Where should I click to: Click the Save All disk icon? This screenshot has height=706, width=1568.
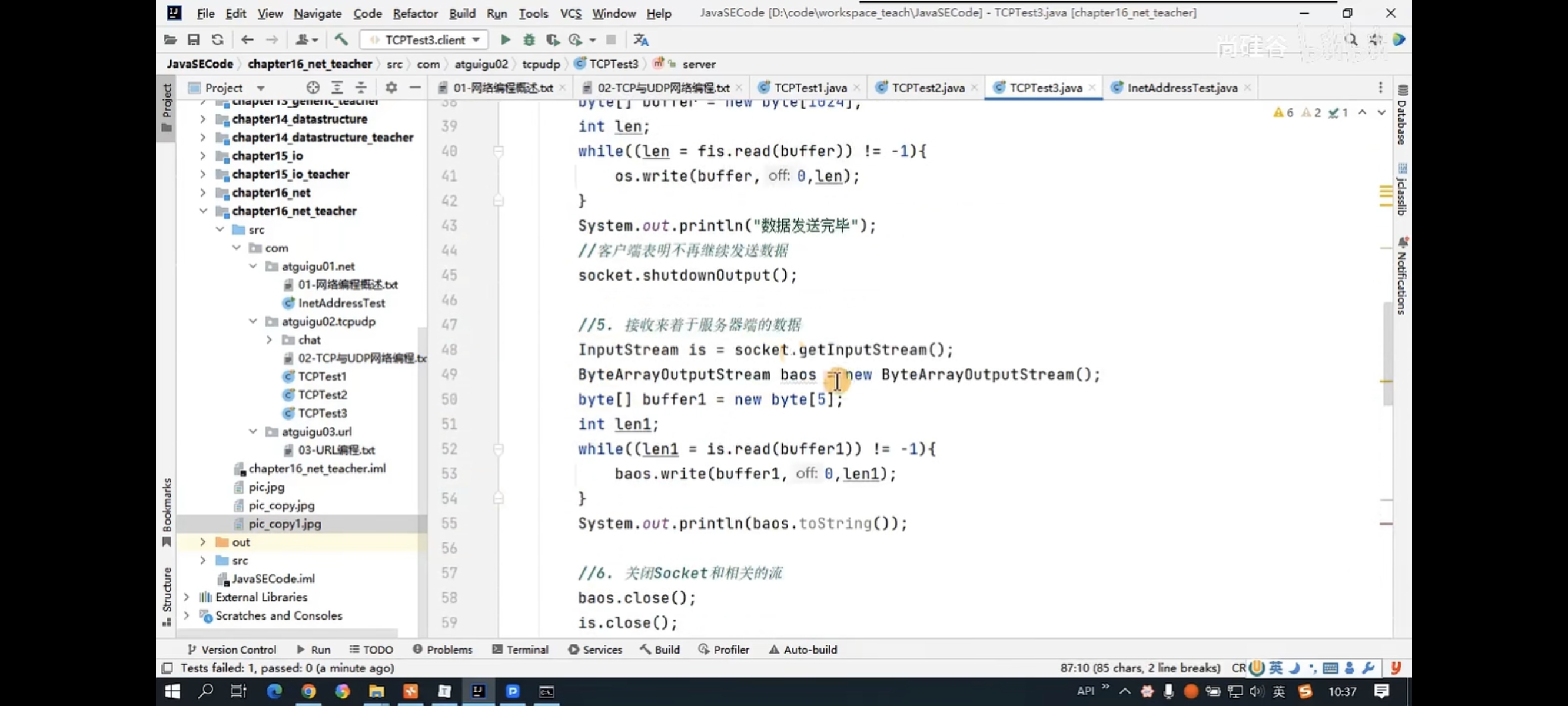(x=194, y=39)
